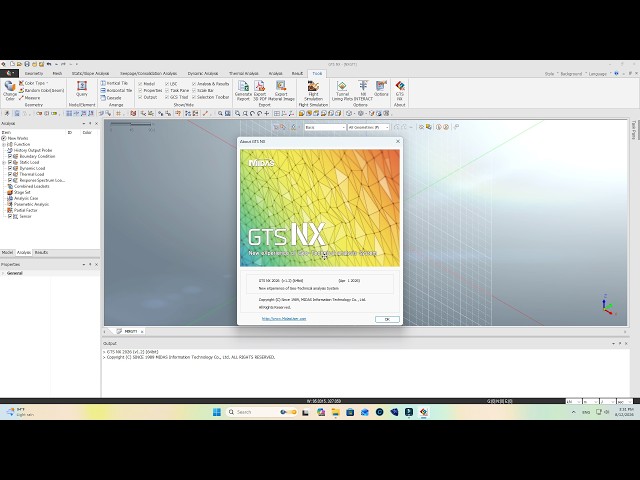Apply Random Color(beam) option

pos(41,91)
